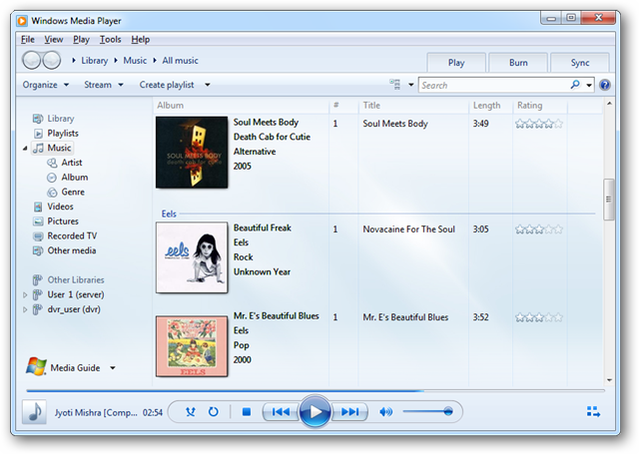Collapse the Music tree node
639x454 pixels.
25,148
